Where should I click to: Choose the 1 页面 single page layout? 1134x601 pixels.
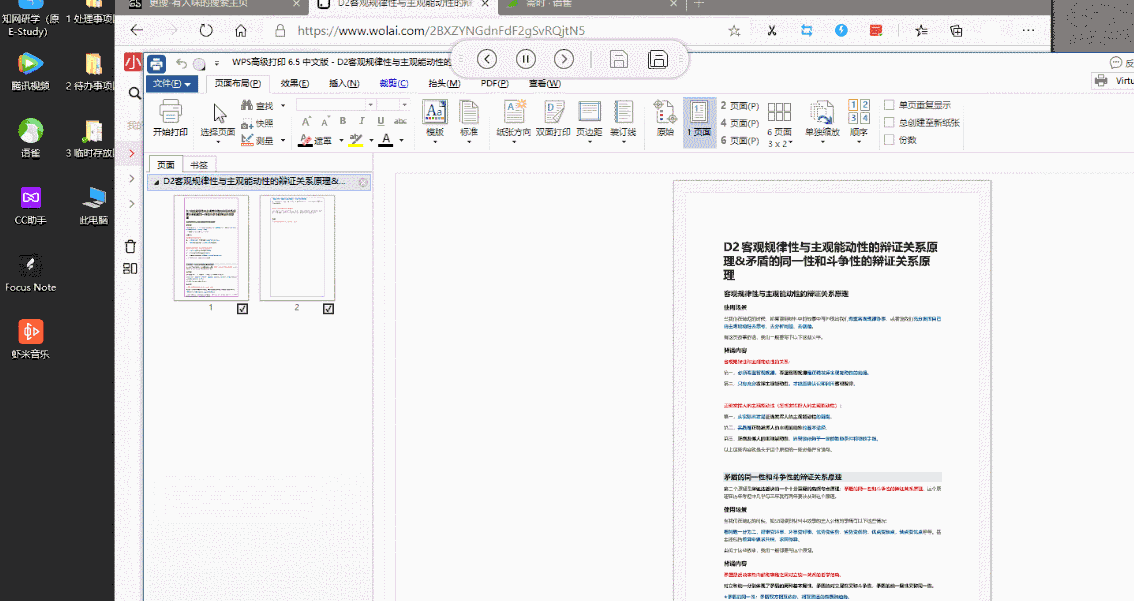pyautogui.click(x=700, y=113)
